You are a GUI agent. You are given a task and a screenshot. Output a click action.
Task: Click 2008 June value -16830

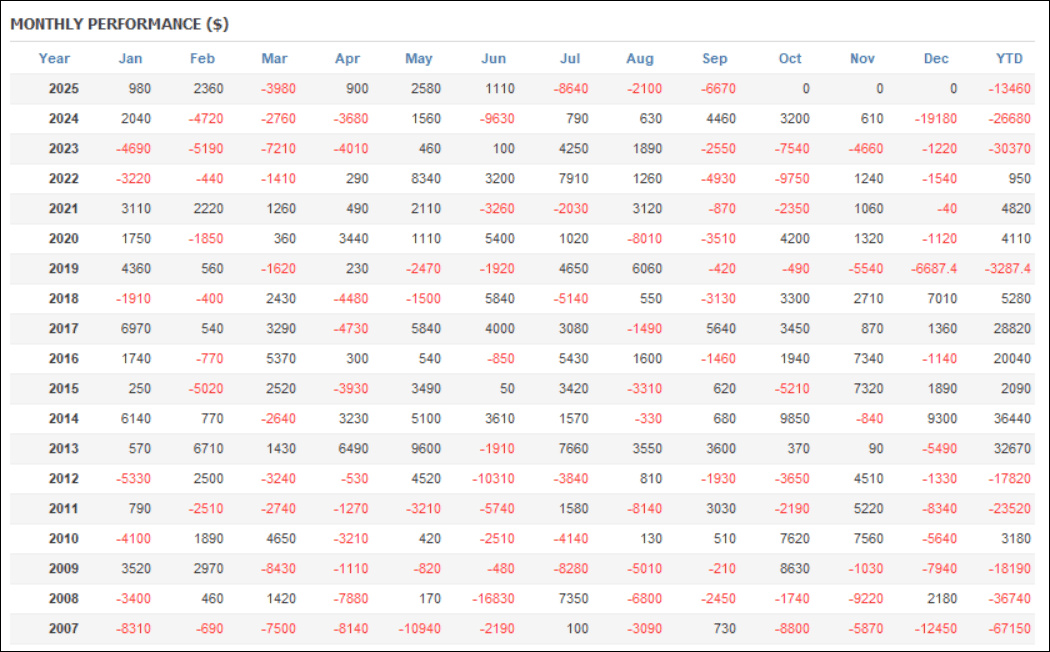(493, 598)
